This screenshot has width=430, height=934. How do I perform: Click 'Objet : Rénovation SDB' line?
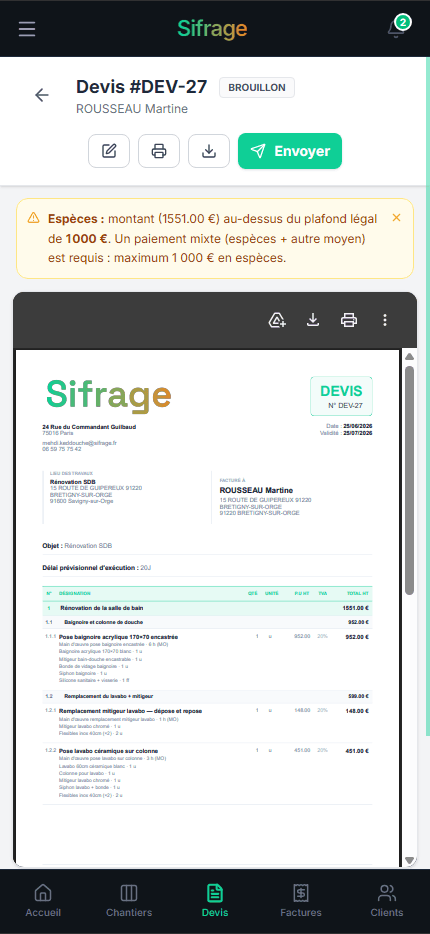click(x=77, y=545)
